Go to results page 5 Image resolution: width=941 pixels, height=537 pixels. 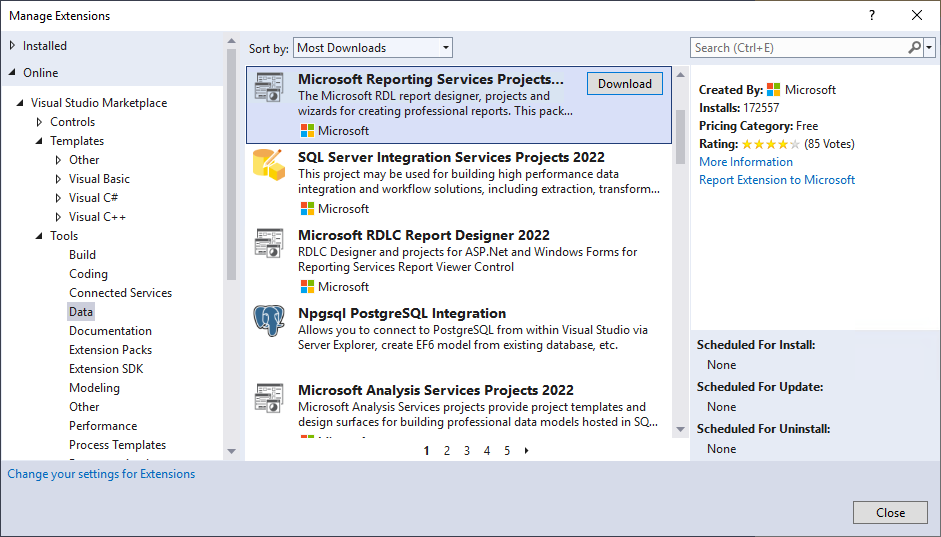(507, 451)
